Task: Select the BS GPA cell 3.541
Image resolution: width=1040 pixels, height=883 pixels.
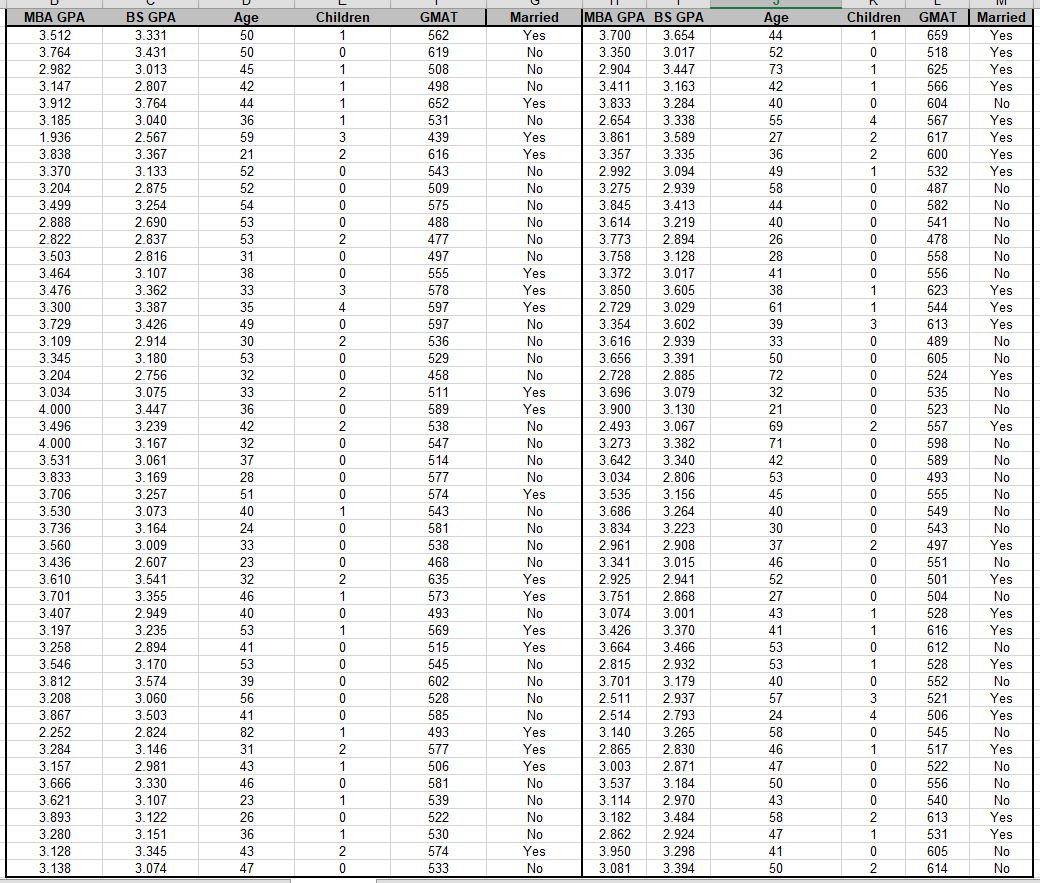Action: (151, 579)
